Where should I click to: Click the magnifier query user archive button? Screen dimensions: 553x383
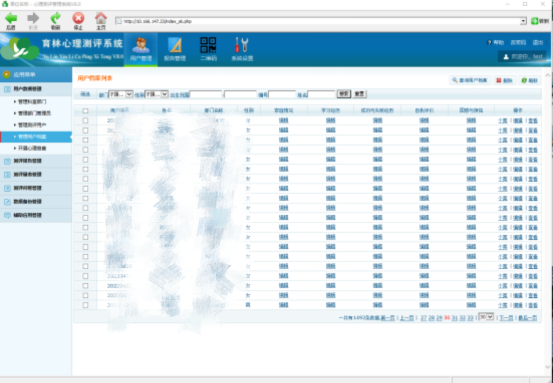pos(470,80)
